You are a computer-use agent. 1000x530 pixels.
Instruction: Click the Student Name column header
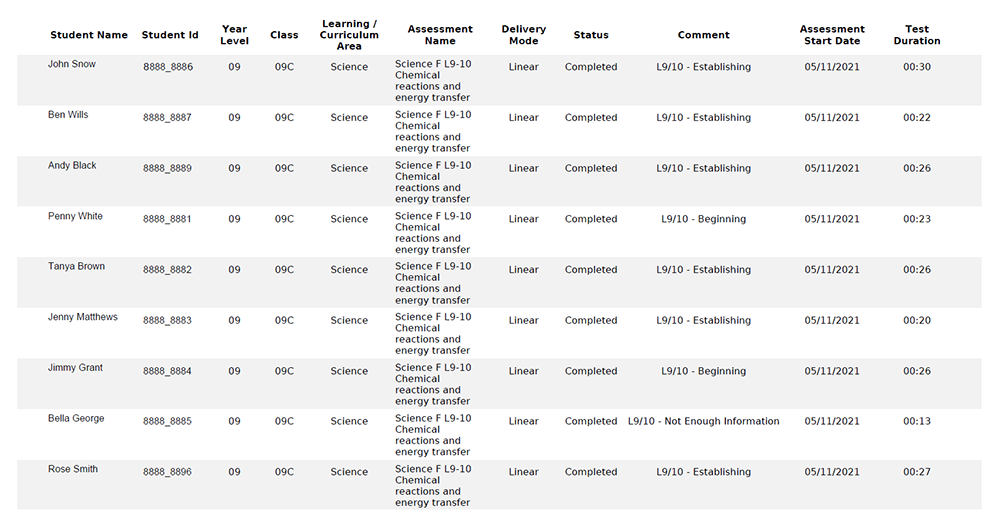[x=89, y=35]
